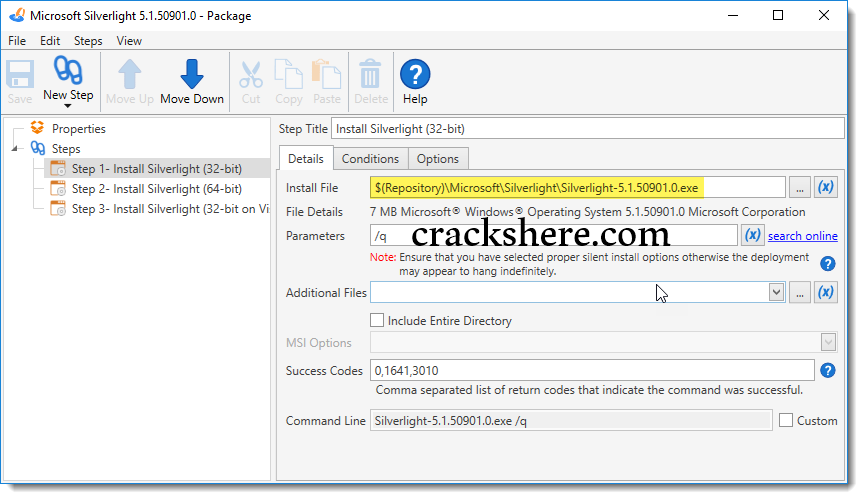Browse for Additional Files with the ellipsis button
Viewport: 863px width, 499px height.
(800, 293)
